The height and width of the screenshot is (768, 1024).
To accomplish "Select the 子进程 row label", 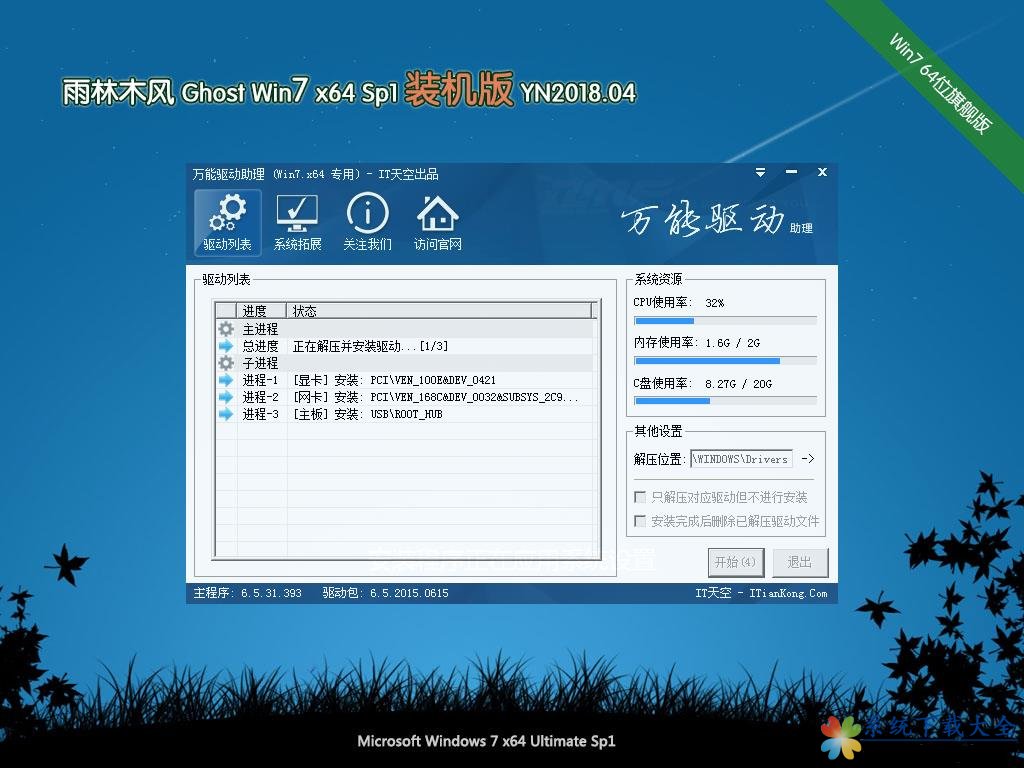I will [260, 362].
